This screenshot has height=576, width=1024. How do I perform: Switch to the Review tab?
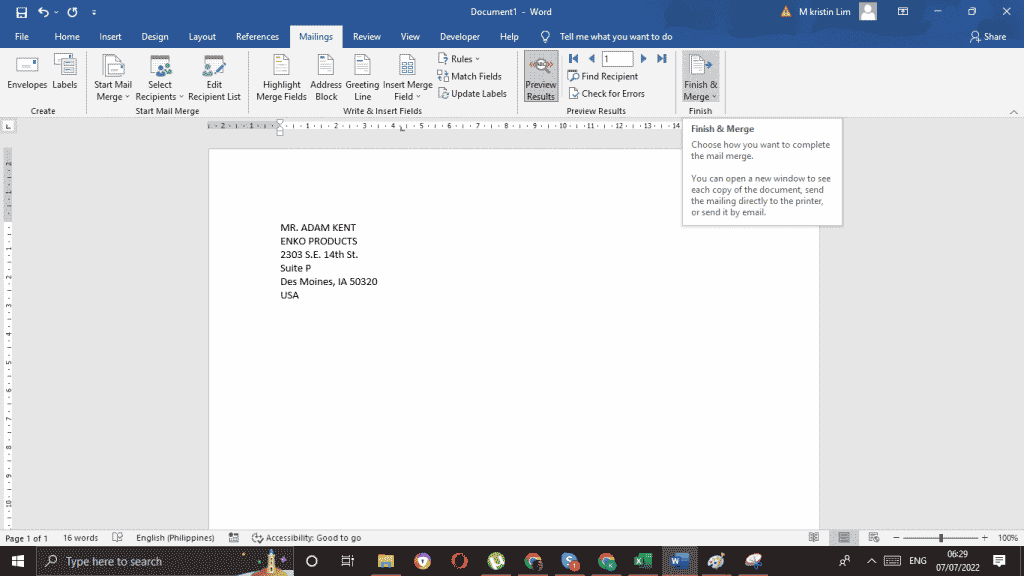click(x=366, y=37)
